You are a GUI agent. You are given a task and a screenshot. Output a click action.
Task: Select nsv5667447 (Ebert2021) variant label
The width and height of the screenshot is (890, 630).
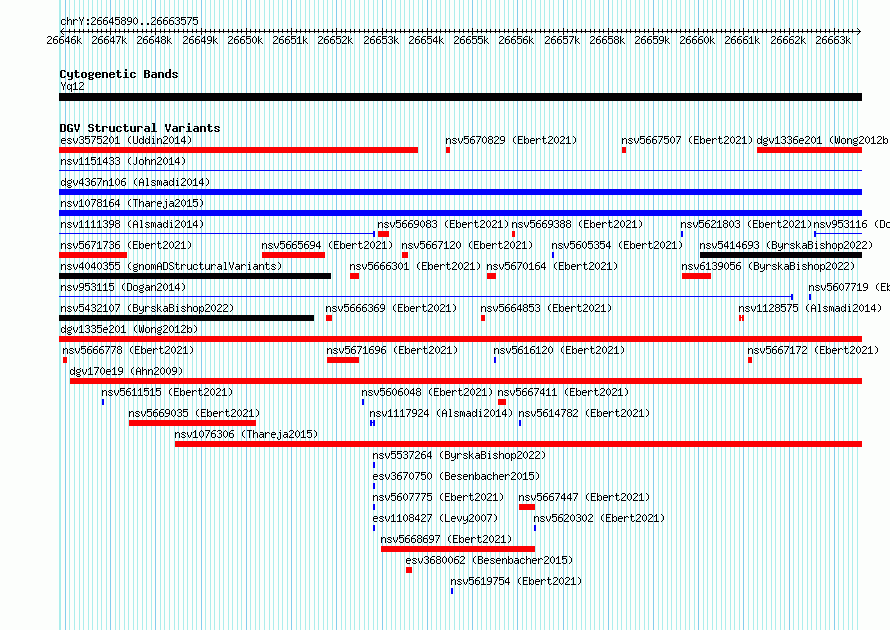click(x=584, y=497)
